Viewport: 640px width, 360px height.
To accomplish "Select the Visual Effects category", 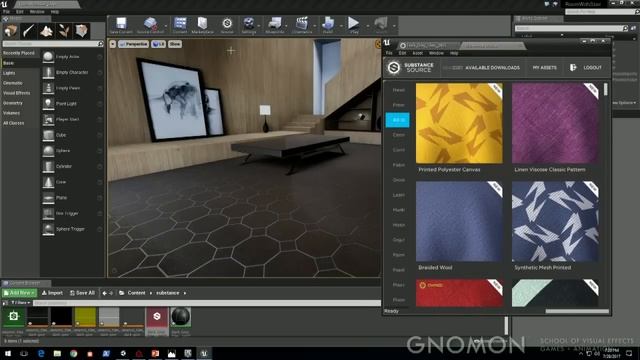I will tap(17, 93).
